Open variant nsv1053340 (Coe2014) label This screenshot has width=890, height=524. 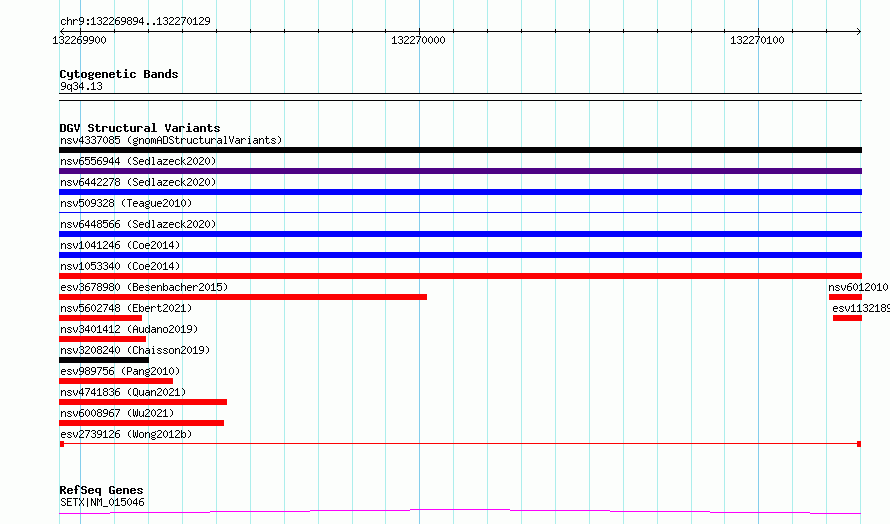[120, 266]
